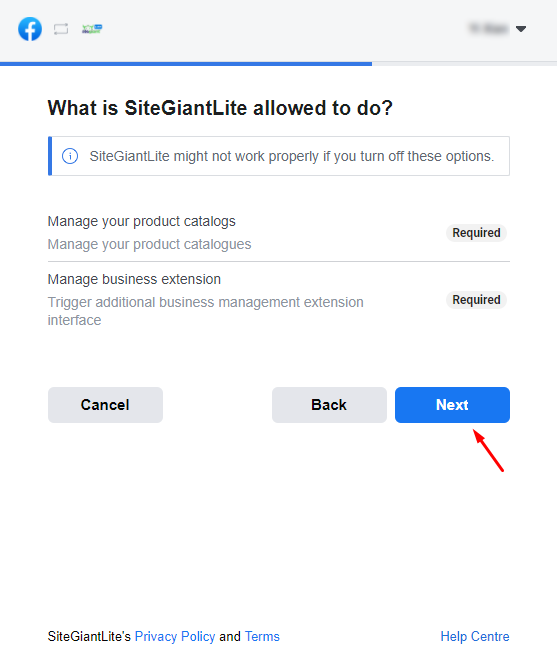Go Back to previous step
Image resolution: width=557 pixels, height=664 pixels.
329,405
